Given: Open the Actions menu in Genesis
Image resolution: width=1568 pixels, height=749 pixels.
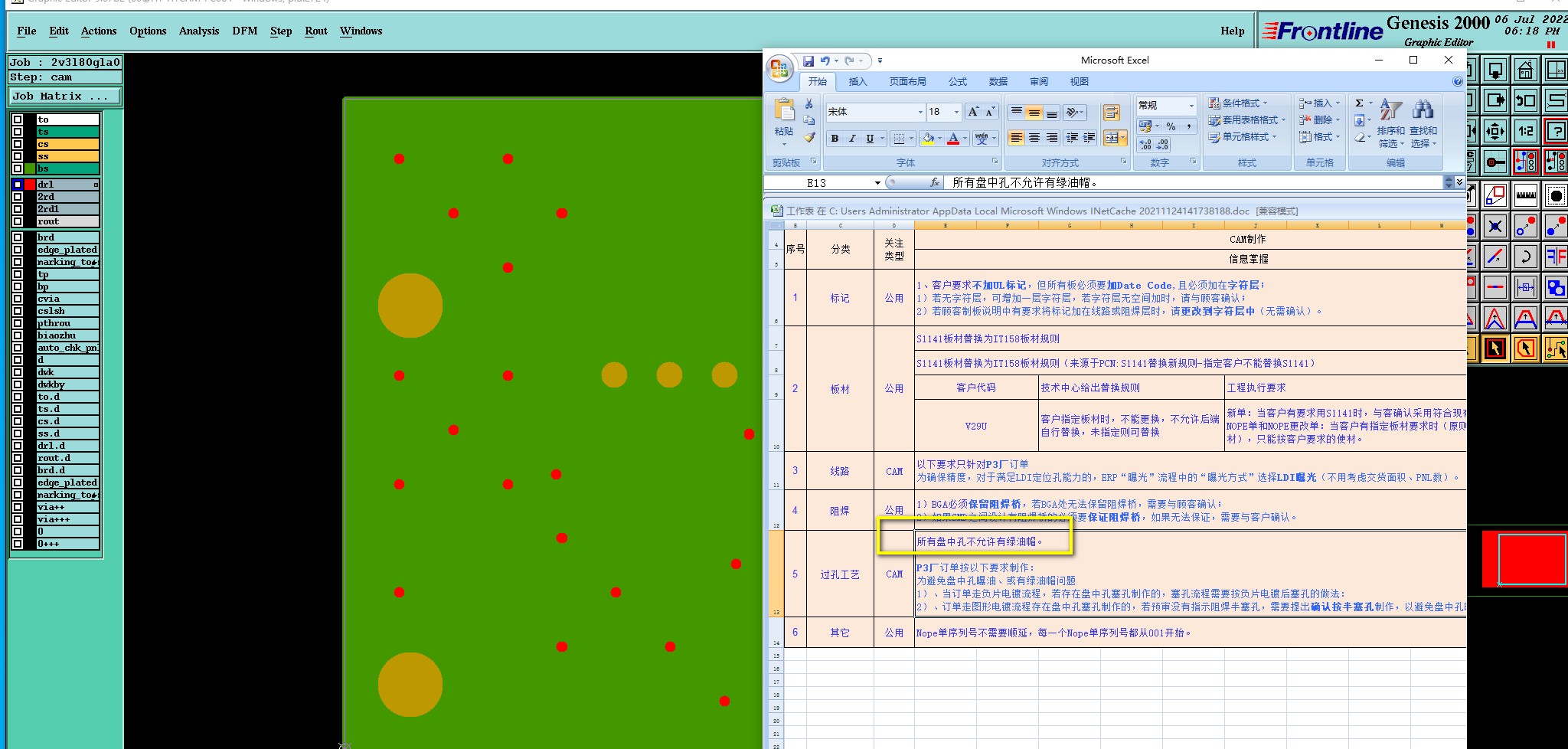Looking at the screenshot, I should 99,31.
